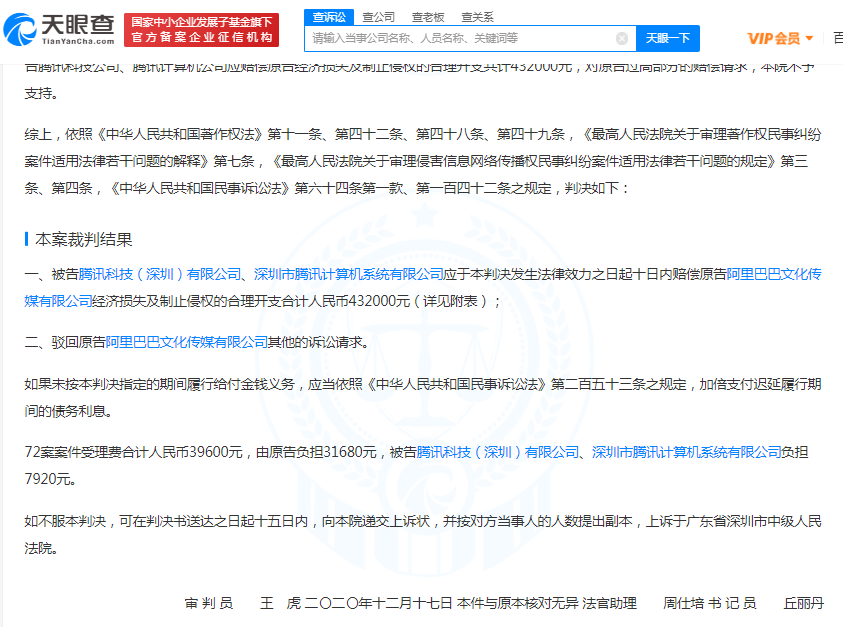Screen dimensions: 843x627
Task: Switch to the 查老板 tab
Action: [427, 17]
